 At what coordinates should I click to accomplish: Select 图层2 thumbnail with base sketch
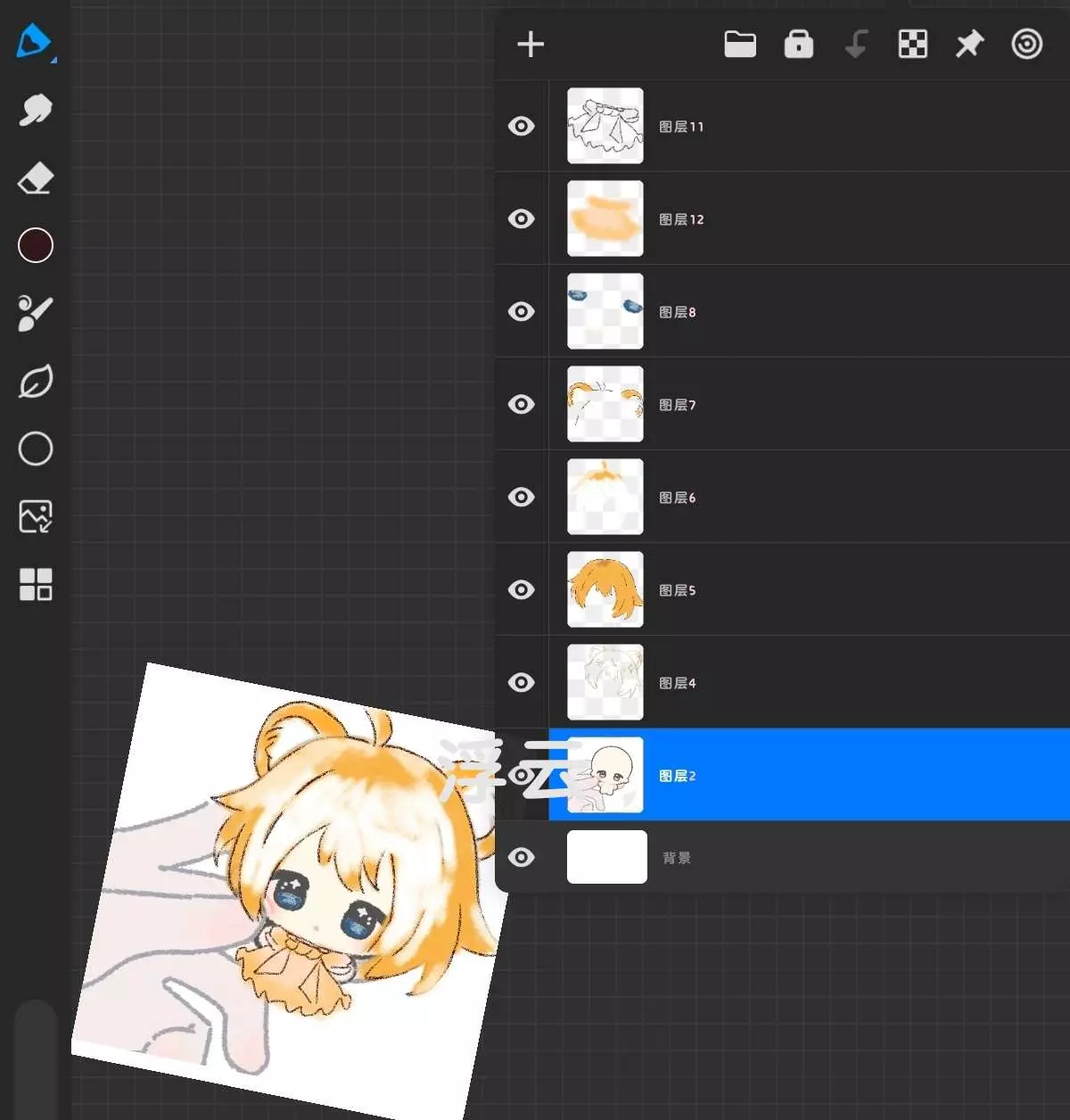tap(605, 775)
